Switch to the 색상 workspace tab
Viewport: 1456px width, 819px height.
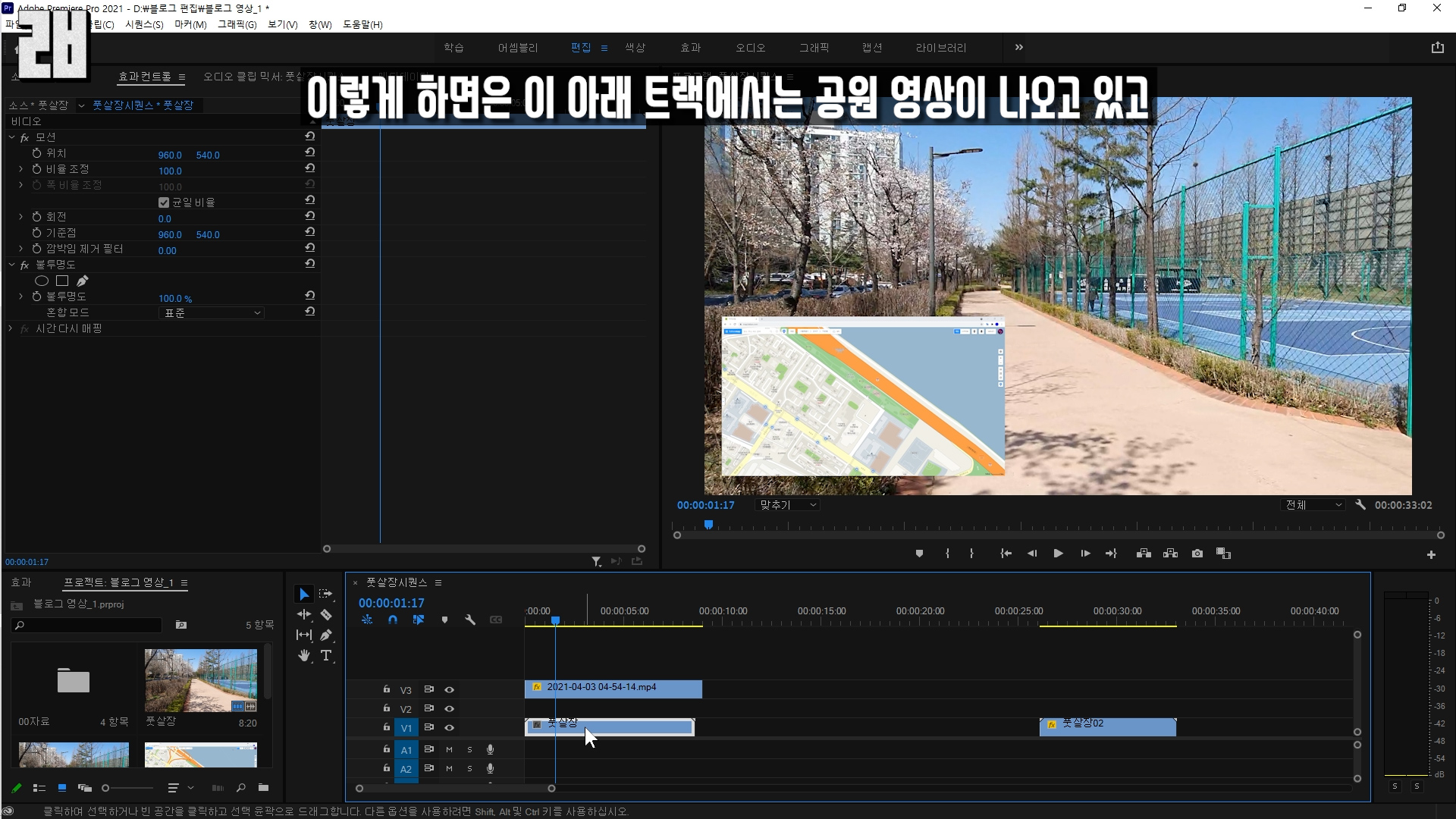pos(635,48)
